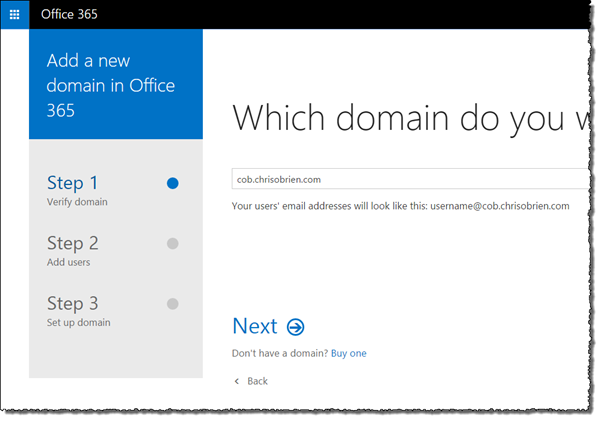Screen dimensions: 601x421
Task: Click the blue Step 1 indicator dot
Action: click(172, 183)
